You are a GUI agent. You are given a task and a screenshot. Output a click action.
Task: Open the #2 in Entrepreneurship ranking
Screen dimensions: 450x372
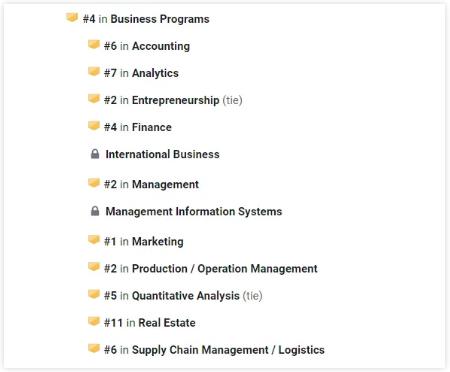click(x=173, y=100)
